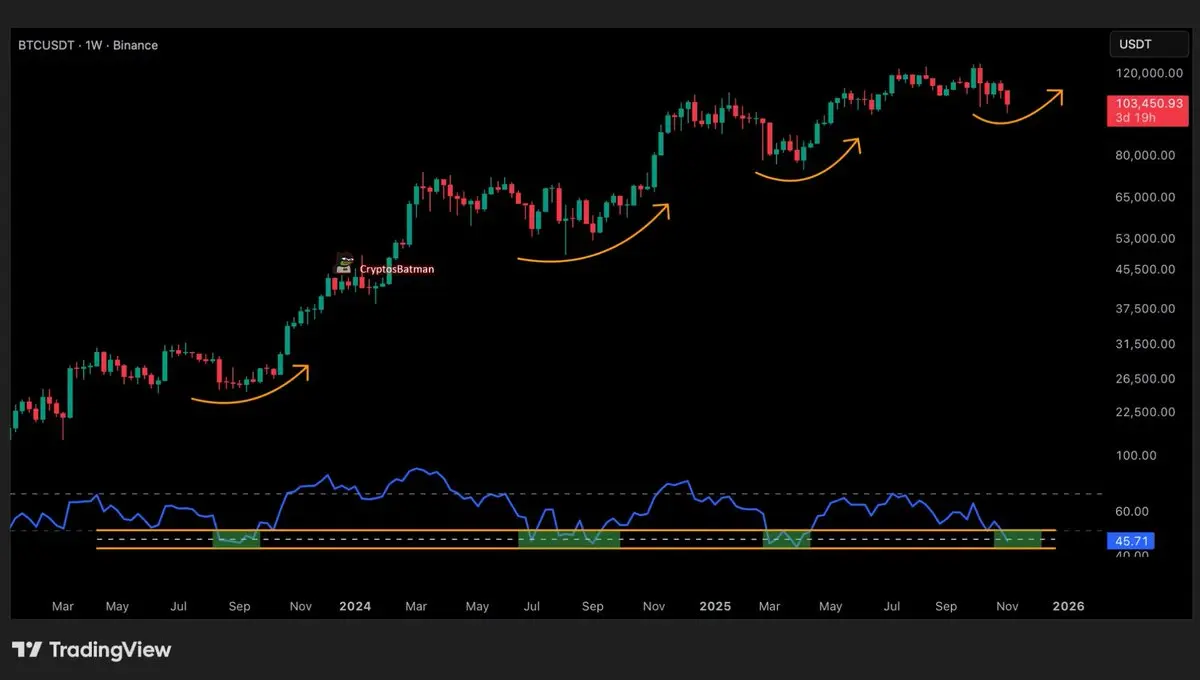1200x680 pixels.
Task: Click the 45.71 RSI value label
Action: [x=1130, y=541]
